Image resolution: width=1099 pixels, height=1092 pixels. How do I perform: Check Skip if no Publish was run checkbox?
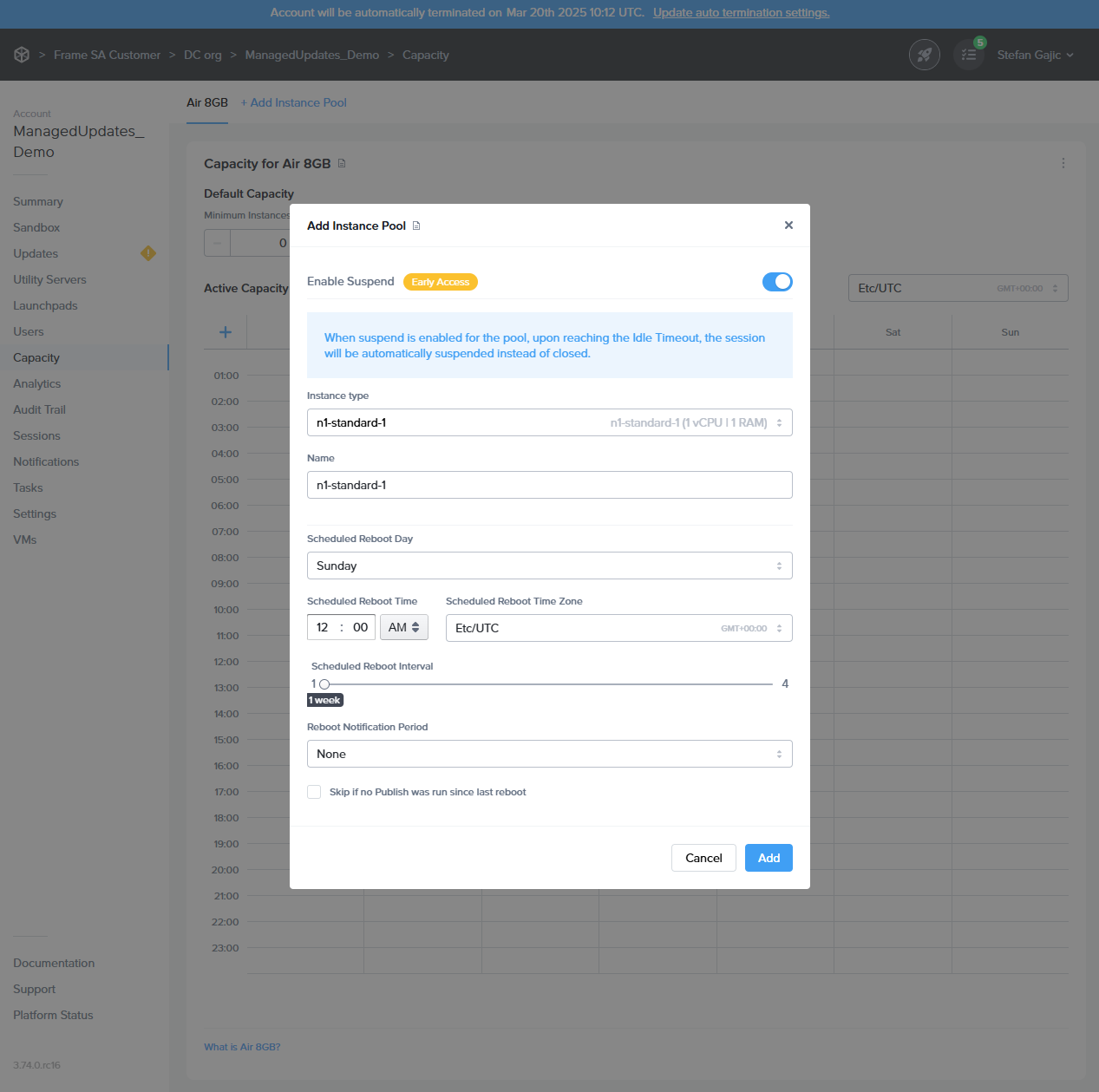314,792
